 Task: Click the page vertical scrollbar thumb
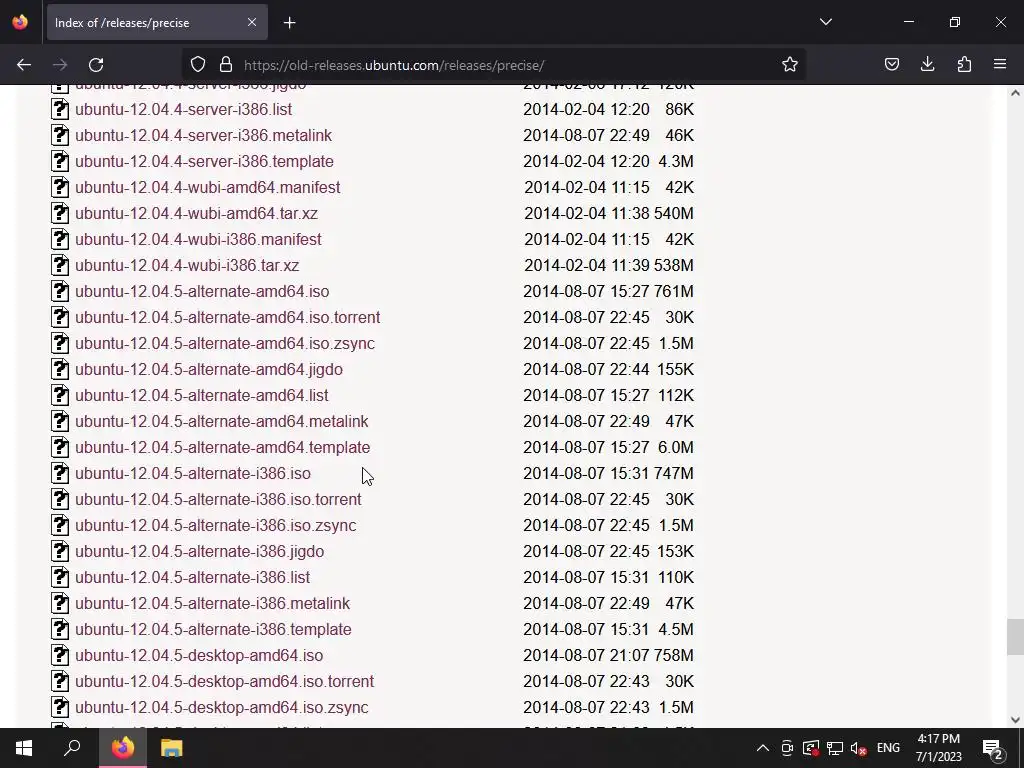pos(1015,637)
